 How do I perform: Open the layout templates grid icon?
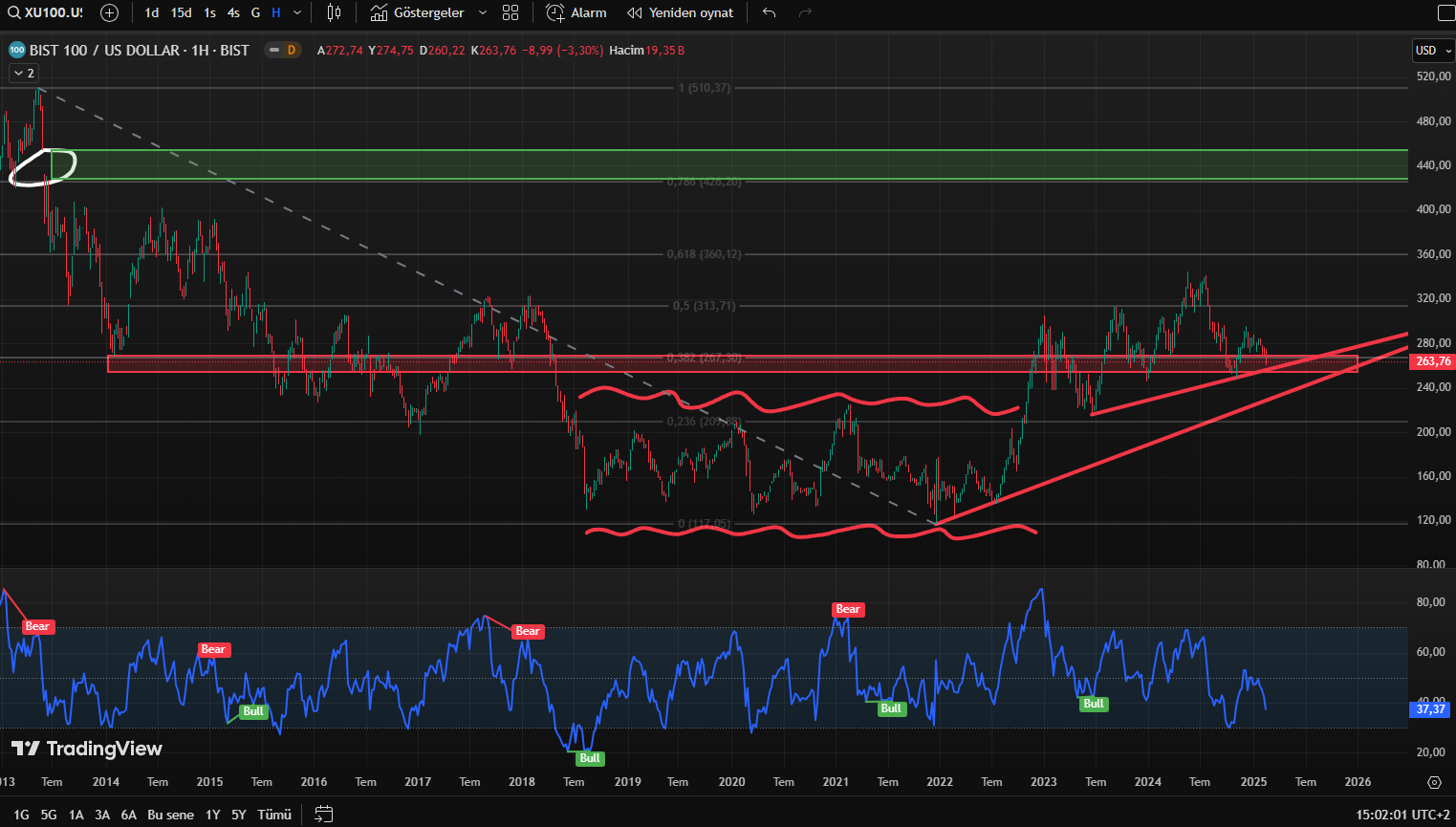[x=511, y=12]
